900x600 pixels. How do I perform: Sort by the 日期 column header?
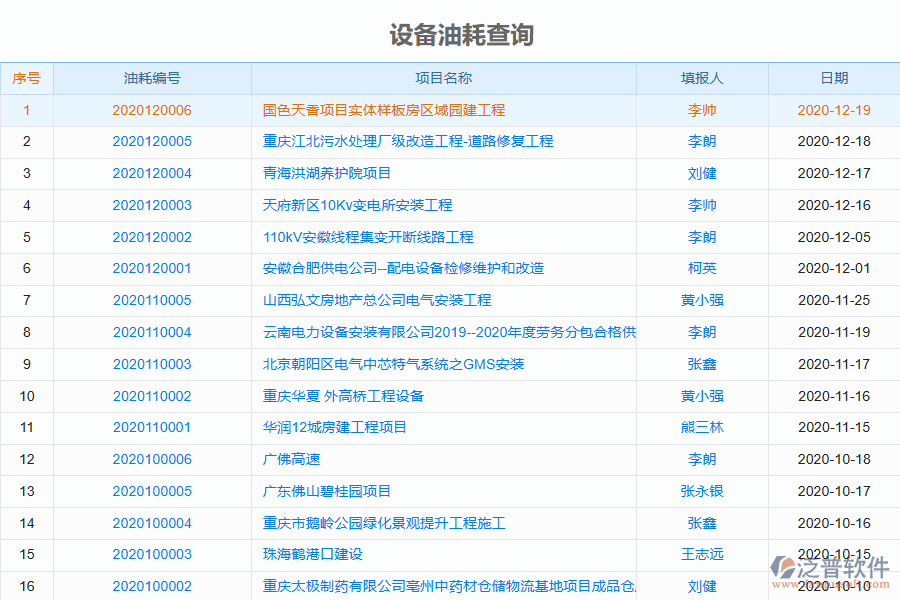point(833,78)
